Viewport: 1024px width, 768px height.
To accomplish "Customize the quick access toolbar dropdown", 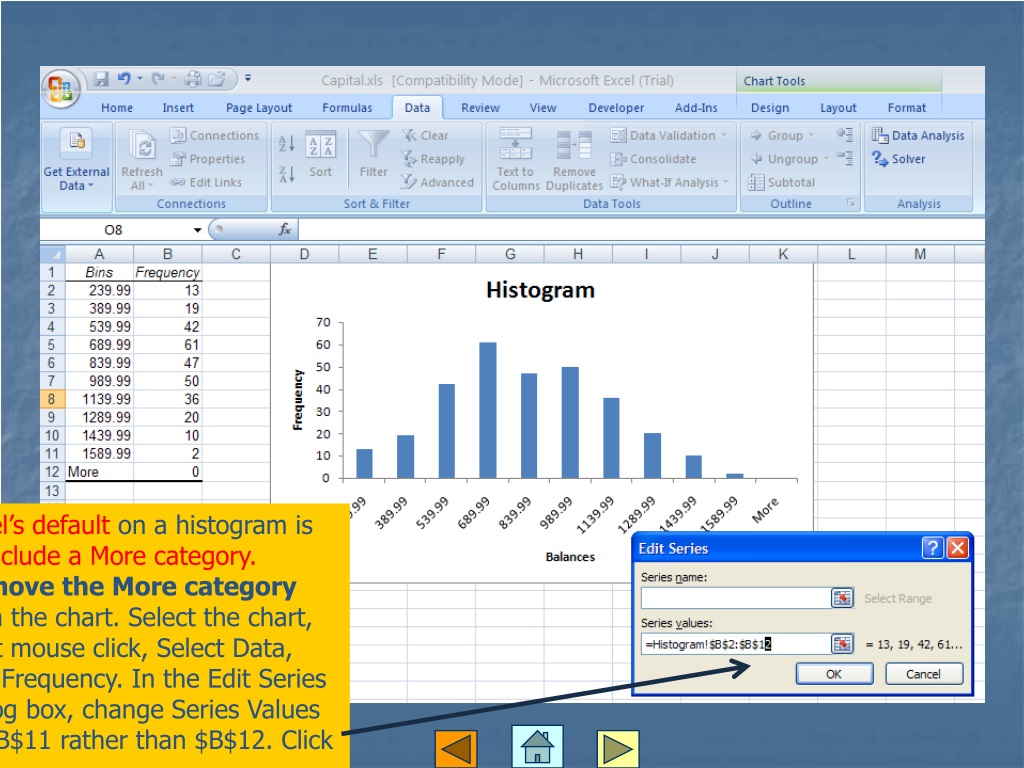I will tap(248, 78).
